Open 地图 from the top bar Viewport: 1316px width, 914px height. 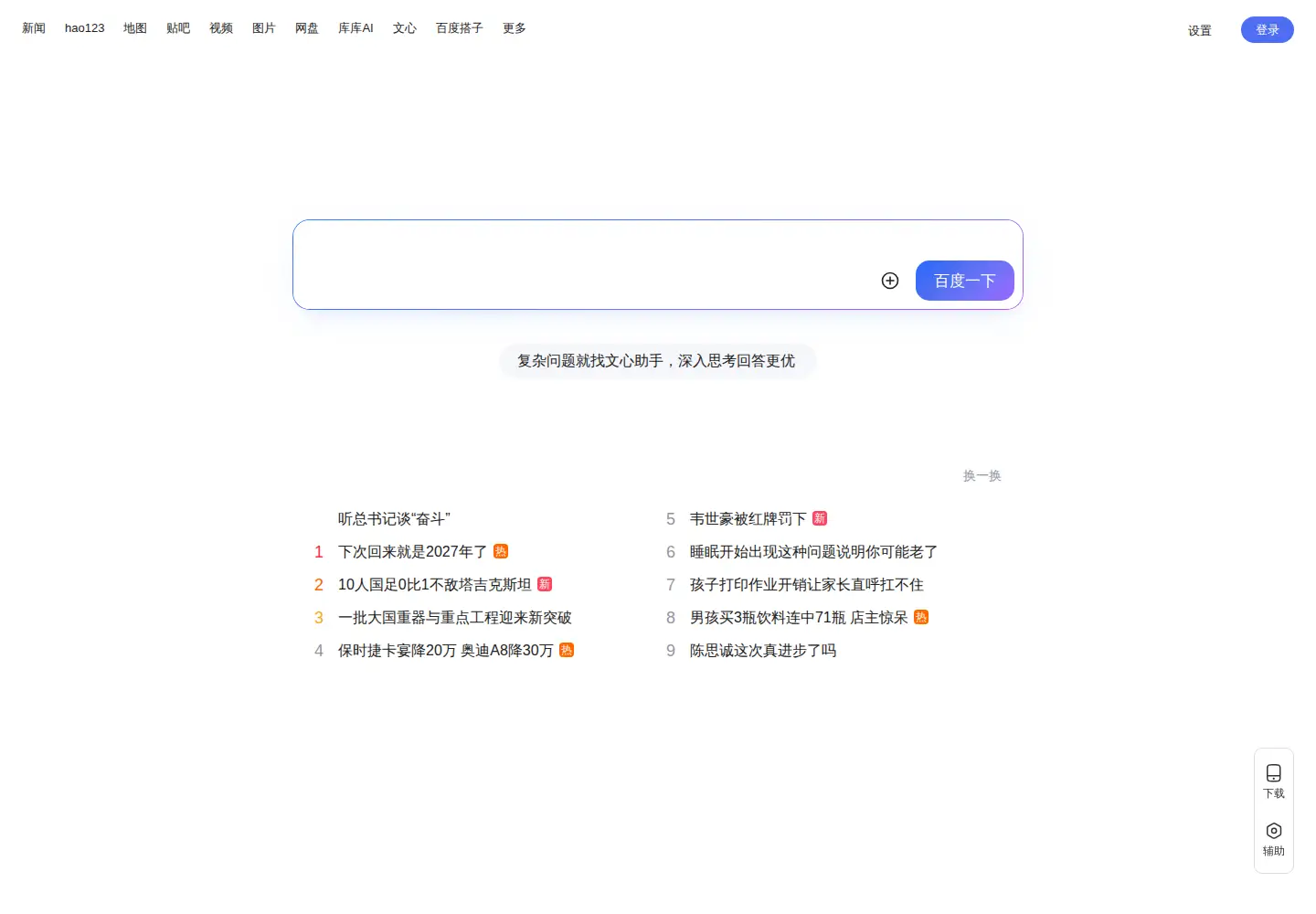click(135, 28)
